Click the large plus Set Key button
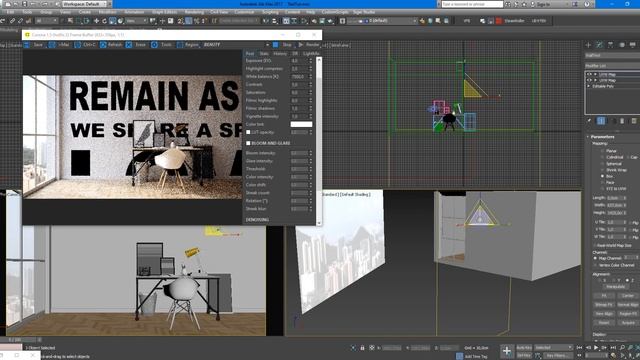Image resolution: width=640 pixels, height=360 pixels. click(507, 351)
